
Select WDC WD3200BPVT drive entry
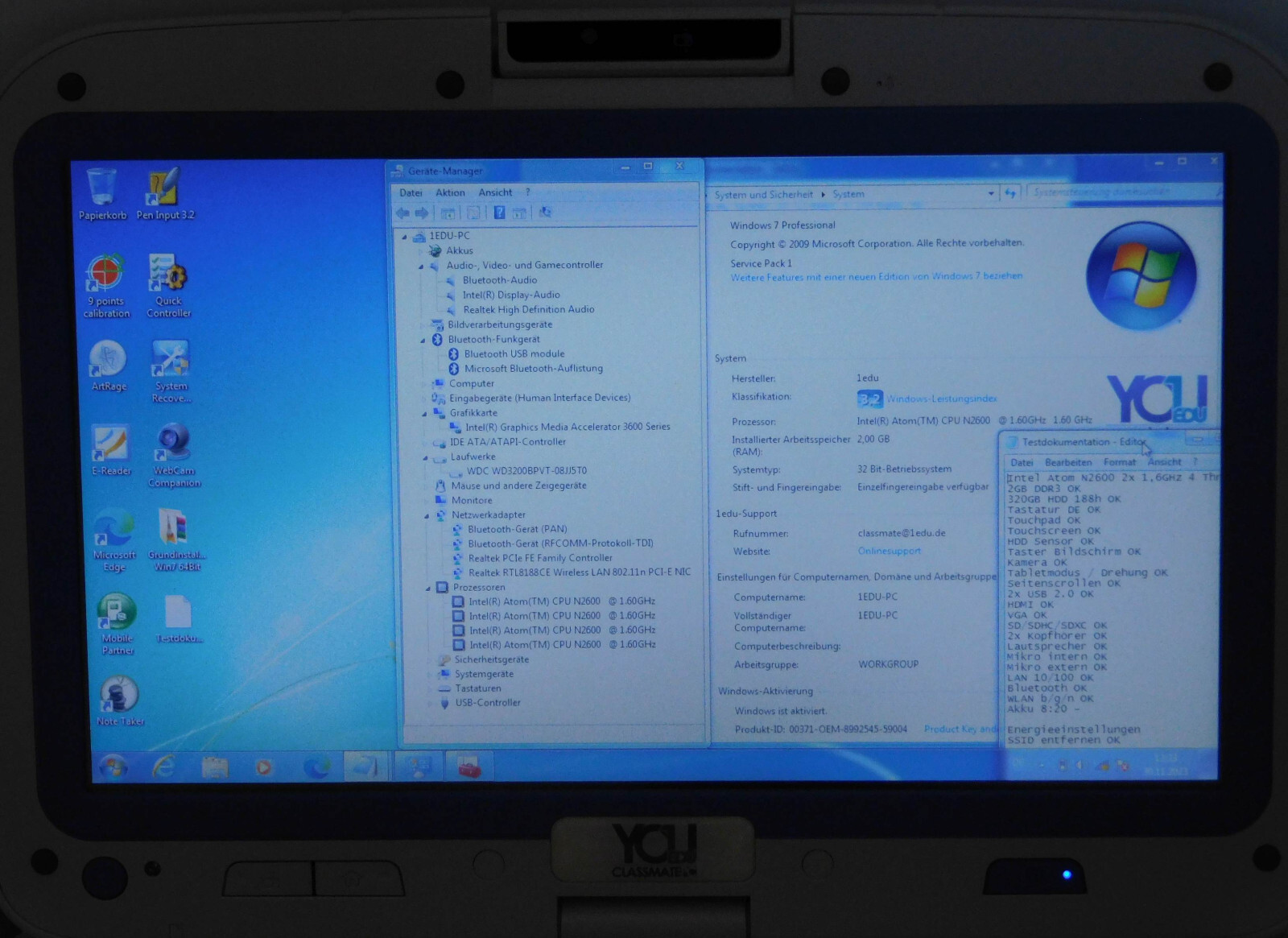click(x=526, y=470)
